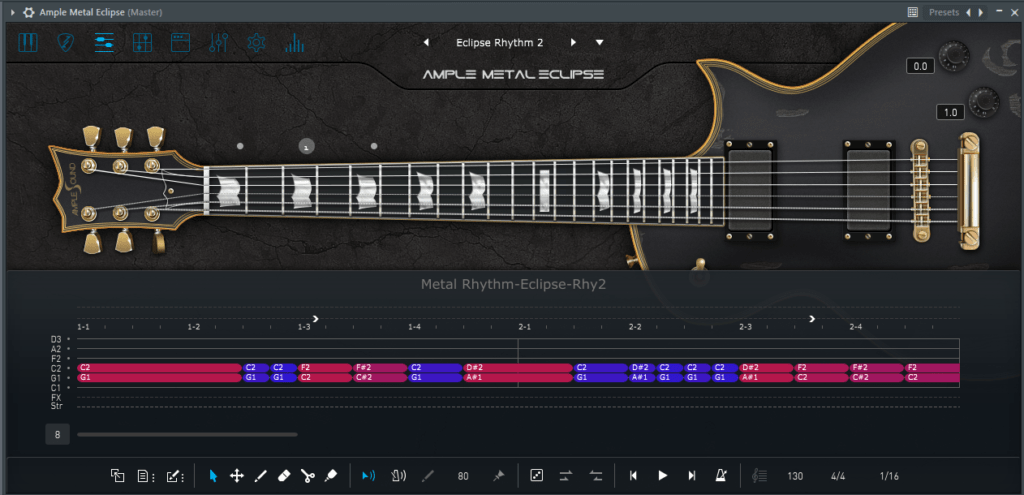Select the Riffer sliders icon
1024x495 pixels.
tap(104, 42)
